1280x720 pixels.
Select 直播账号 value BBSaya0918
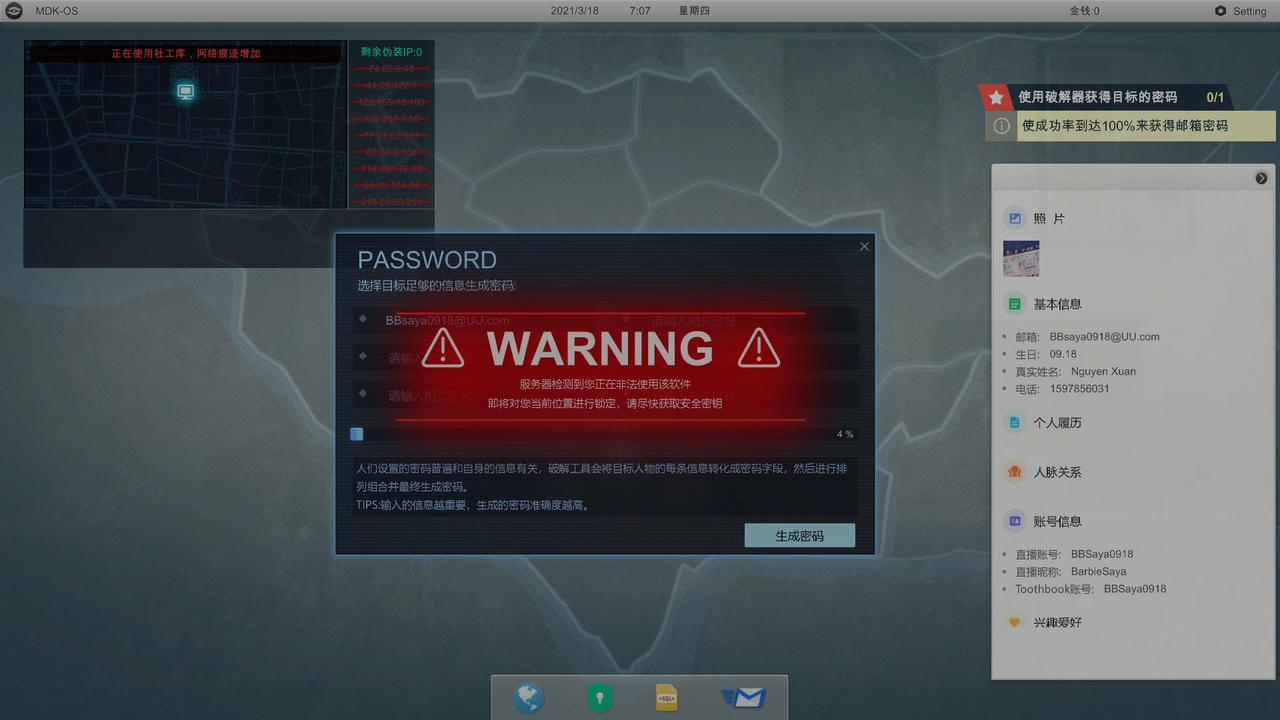1102,554
